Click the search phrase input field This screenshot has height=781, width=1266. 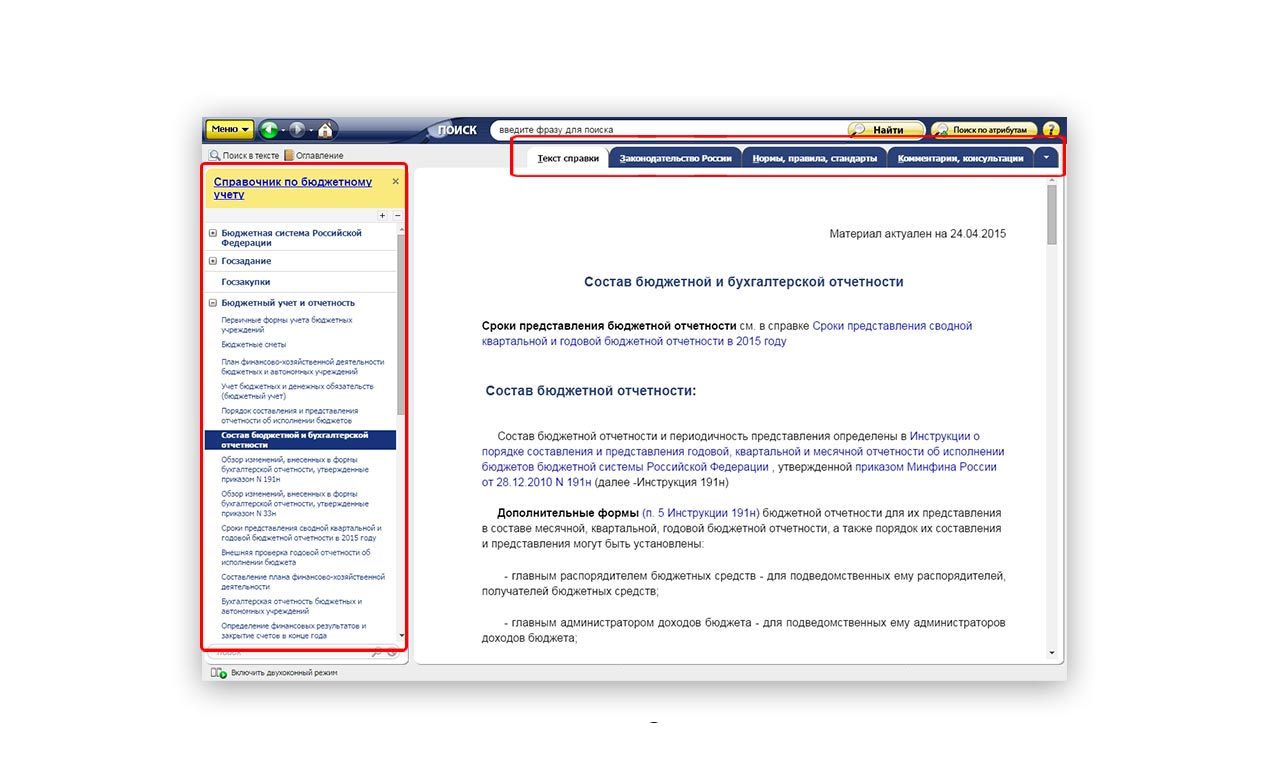[668, 129]
